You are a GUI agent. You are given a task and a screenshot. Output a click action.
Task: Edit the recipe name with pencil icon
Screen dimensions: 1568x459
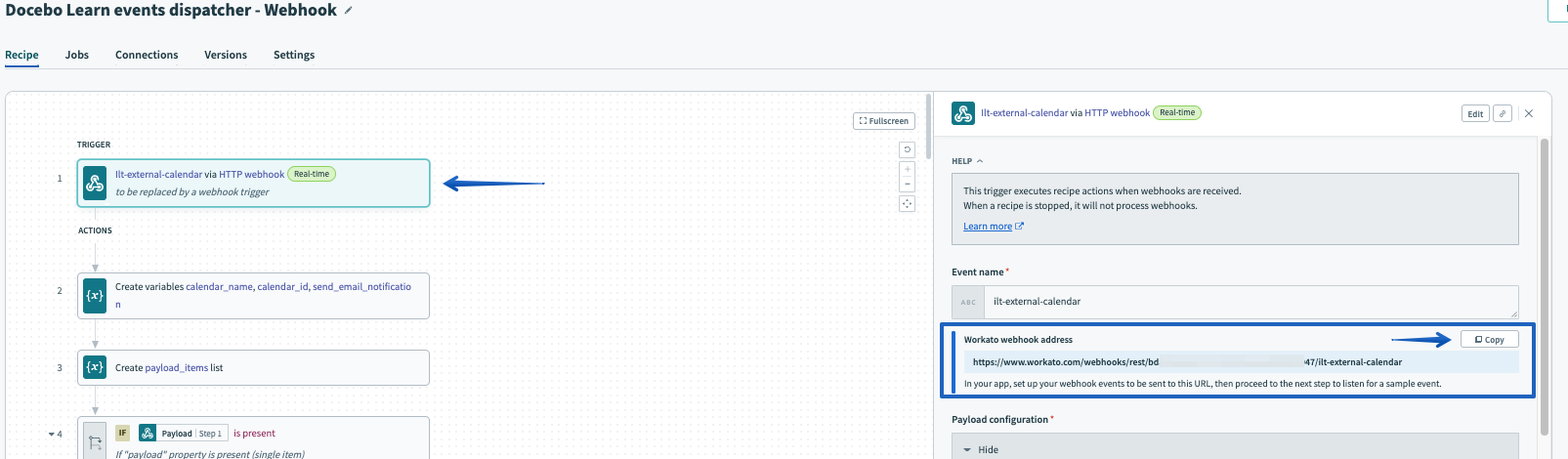(x=348, y=11)
